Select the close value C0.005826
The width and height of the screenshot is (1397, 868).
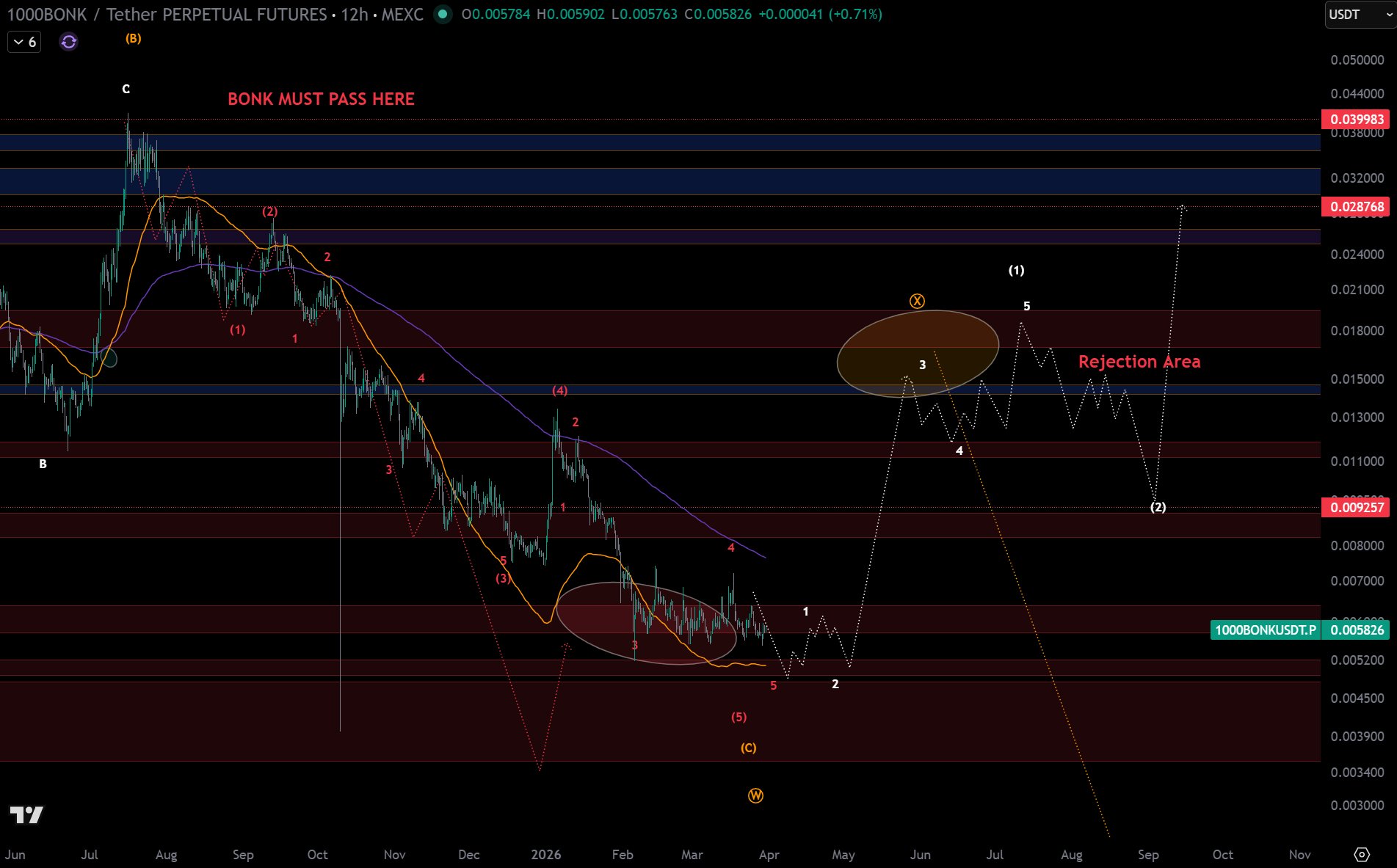pos(718,14)
